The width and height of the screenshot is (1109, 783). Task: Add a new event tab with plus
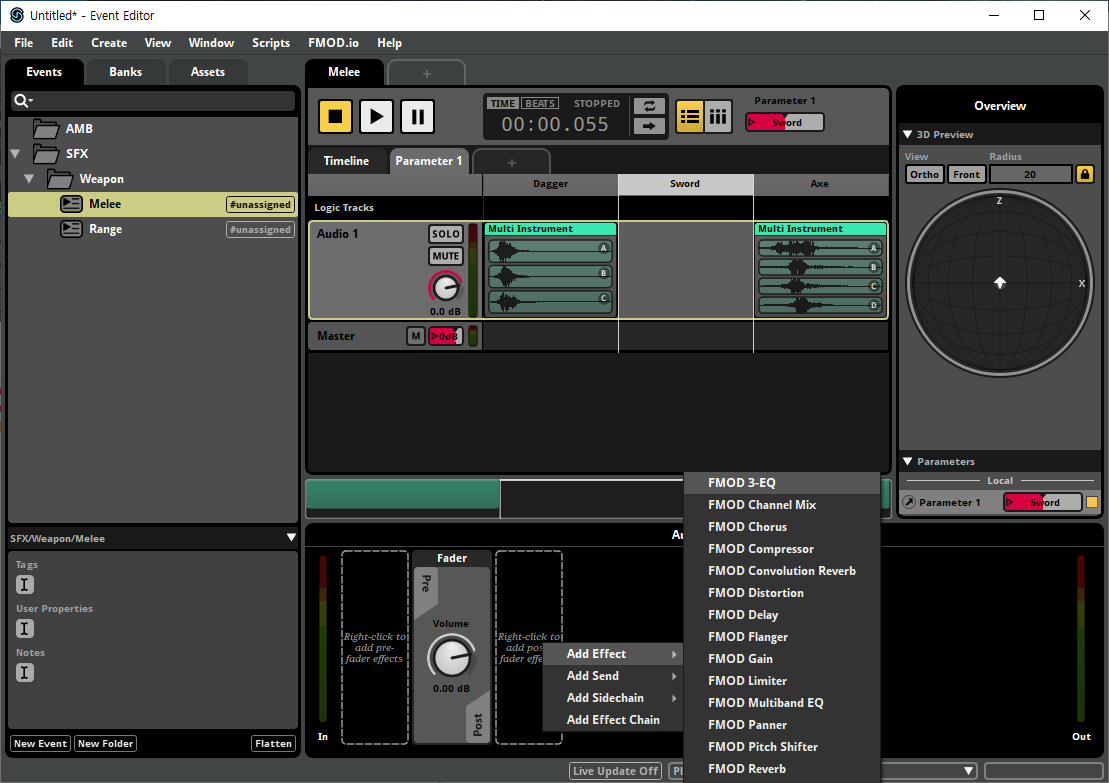(426, 74)
